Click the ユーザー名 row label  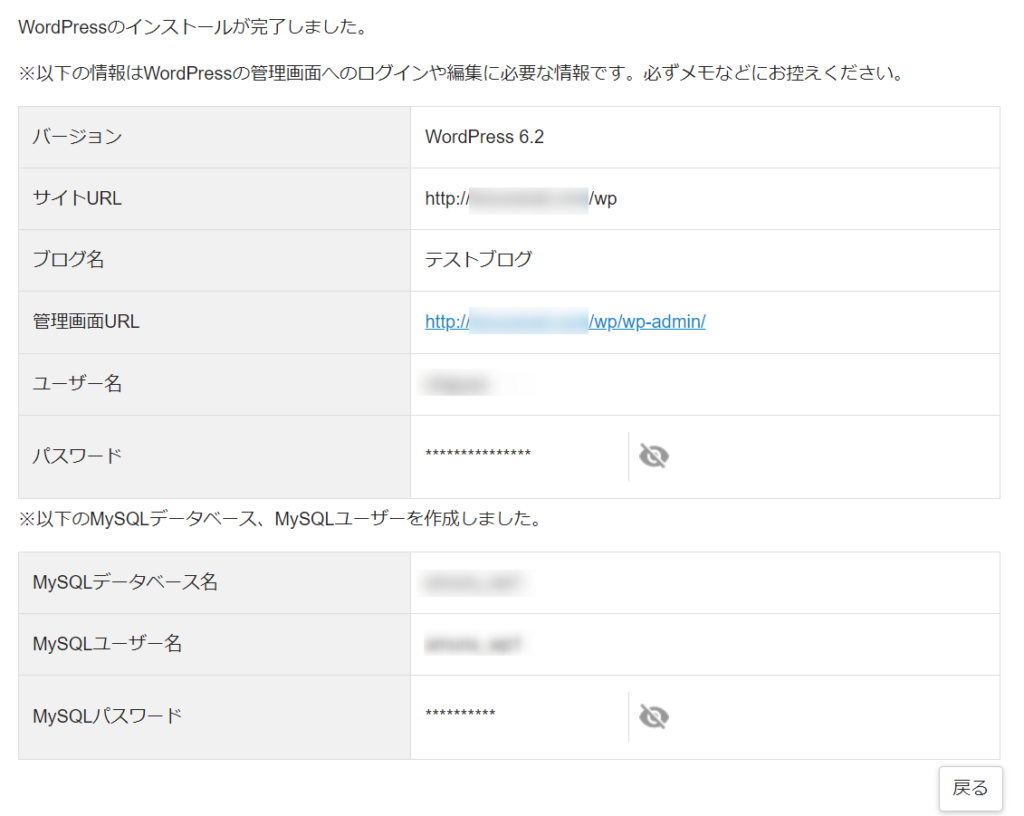(78, 384)
